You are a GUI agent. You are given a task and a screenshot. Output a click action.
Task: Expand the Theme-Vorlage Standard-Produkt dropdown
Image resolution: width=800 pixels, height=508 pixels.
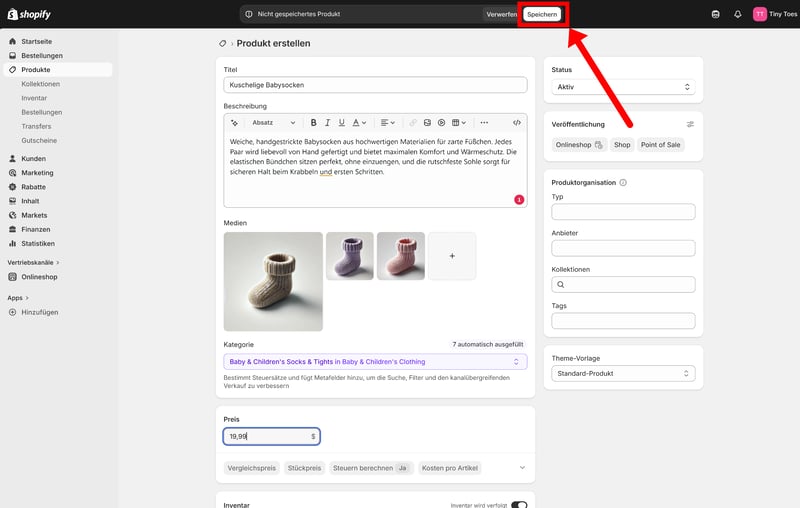coord(623,373)
